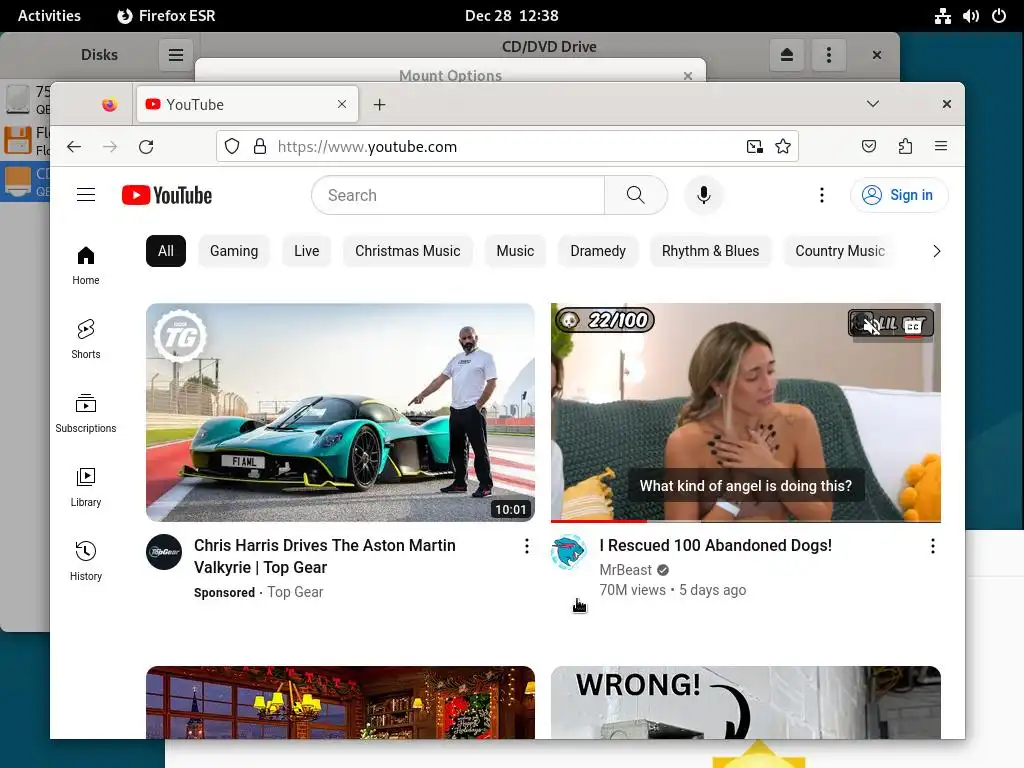Open picture-in-picture icon in address bar

(755, 146)
